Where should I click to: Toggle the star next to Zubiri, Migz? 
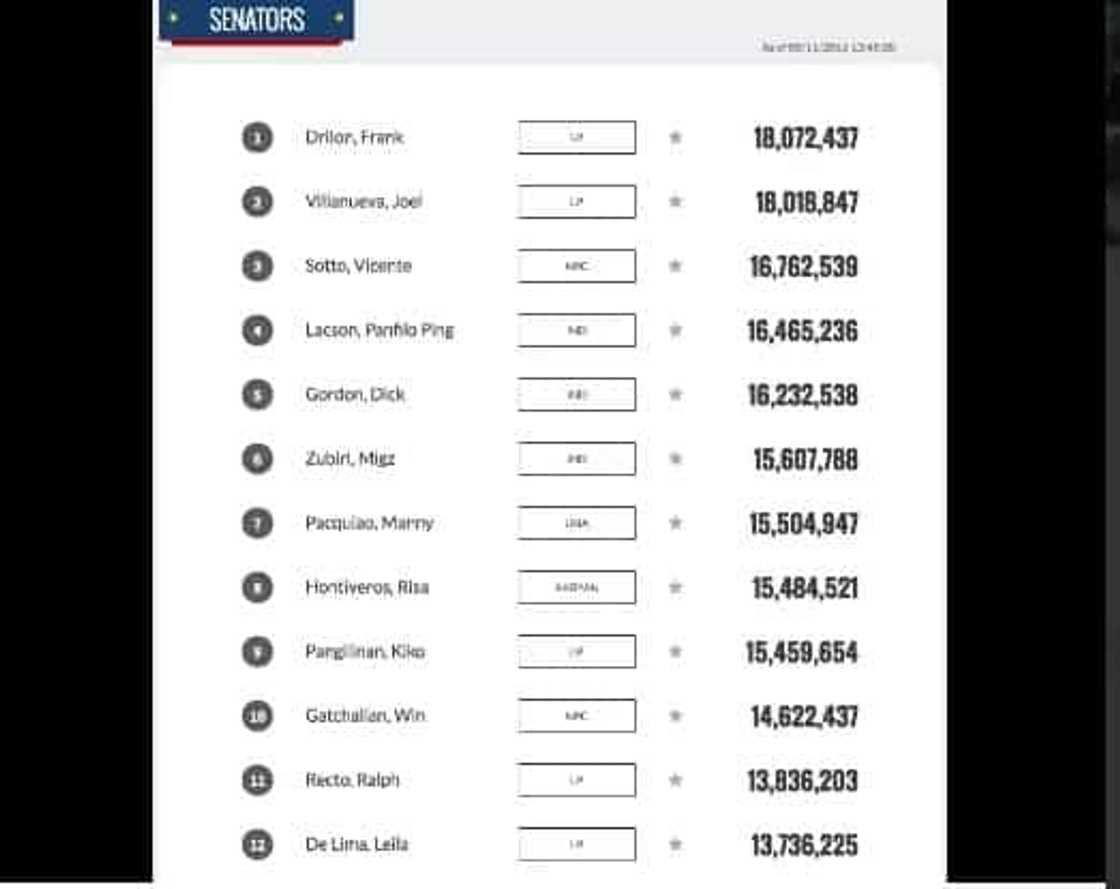(676, 458)
